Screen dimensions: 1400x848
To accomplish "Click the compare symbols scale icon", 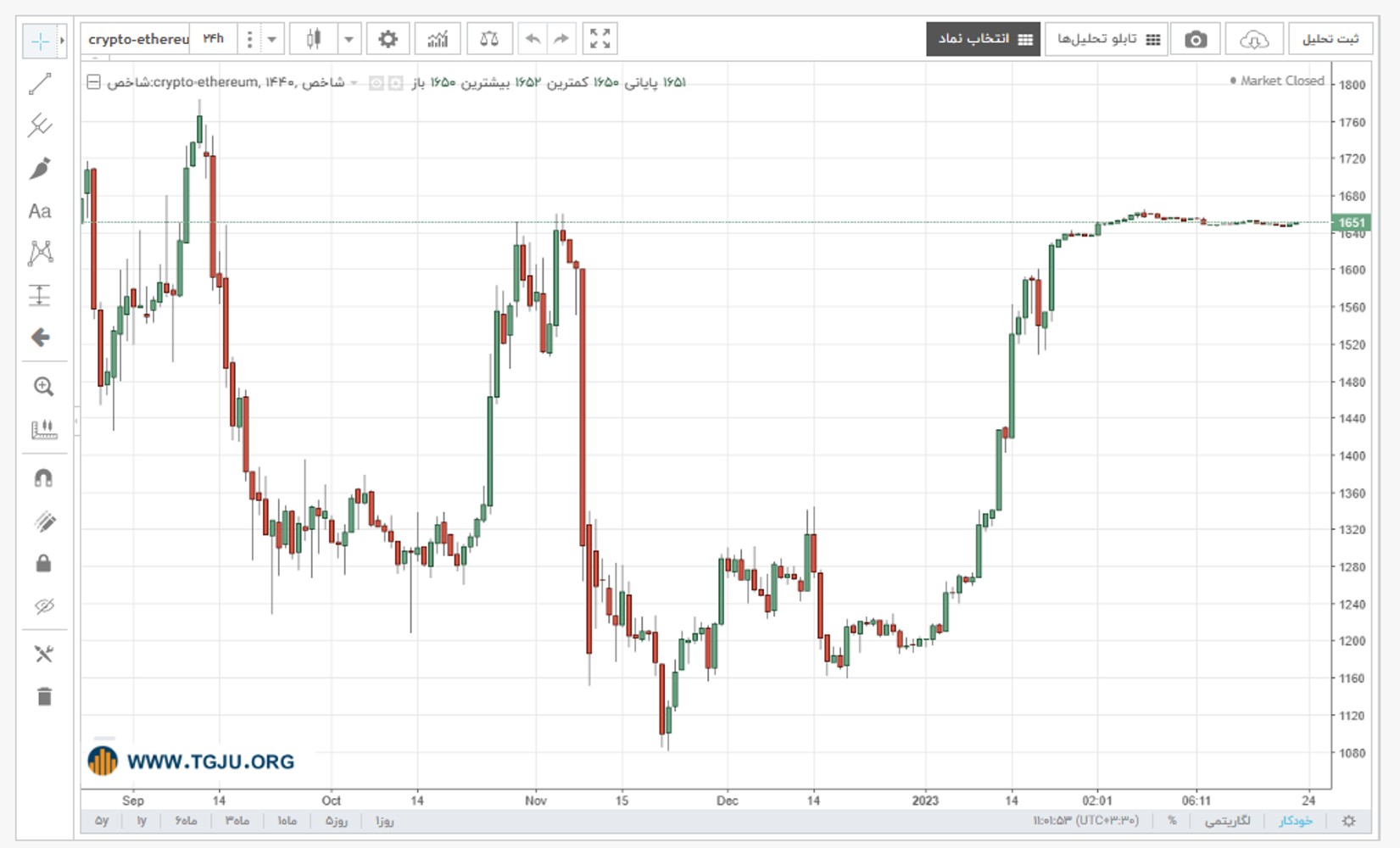I will click(x=489, y=39).
